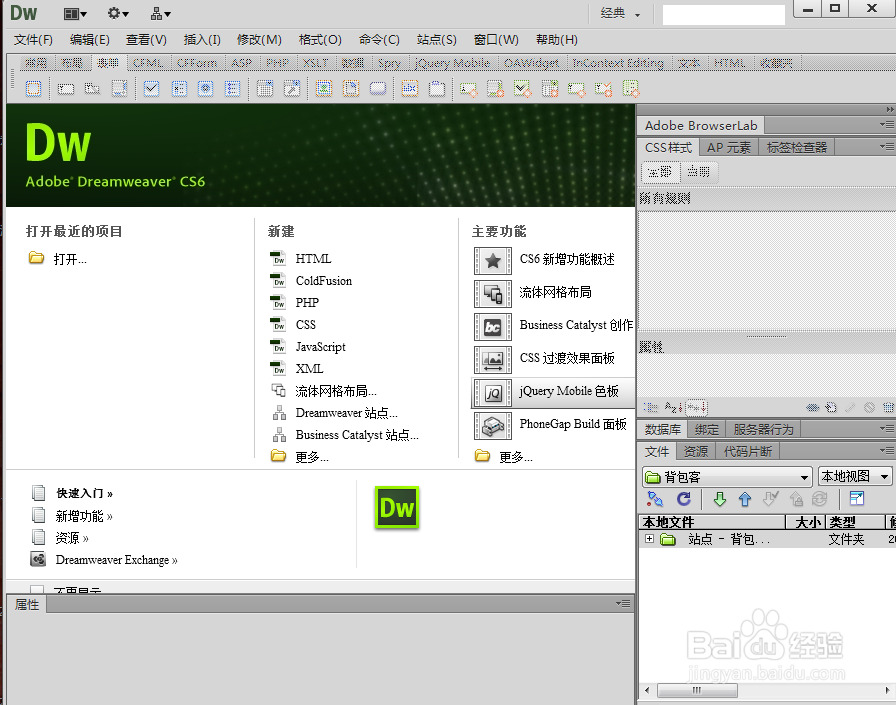The height and width of the screenshot is (705, 896).
Task: Insert a Hidden Field form element
Action: 93,89
